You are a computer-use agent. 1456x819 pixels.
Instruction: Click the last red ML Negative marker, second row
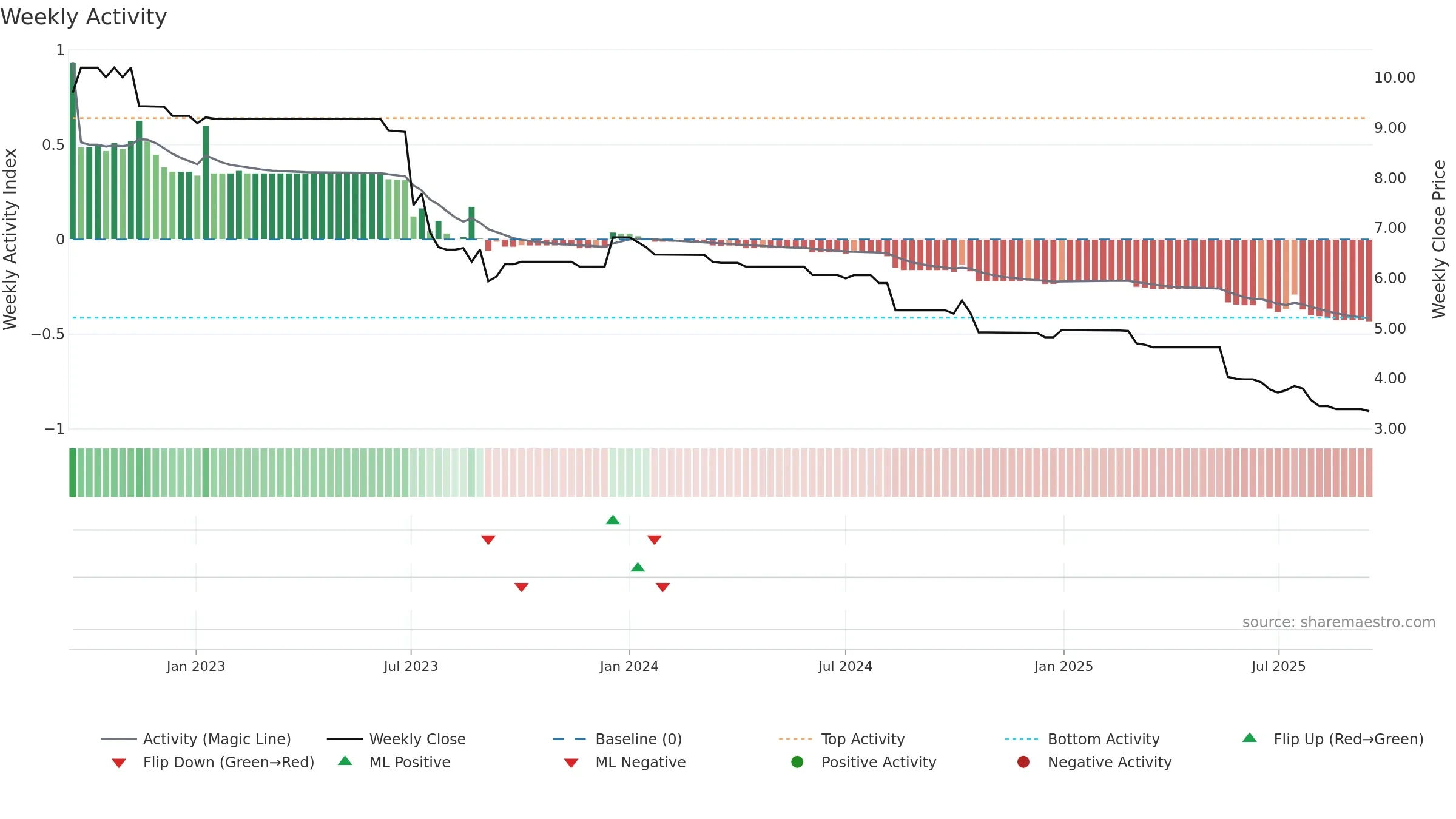coord(663,587)
